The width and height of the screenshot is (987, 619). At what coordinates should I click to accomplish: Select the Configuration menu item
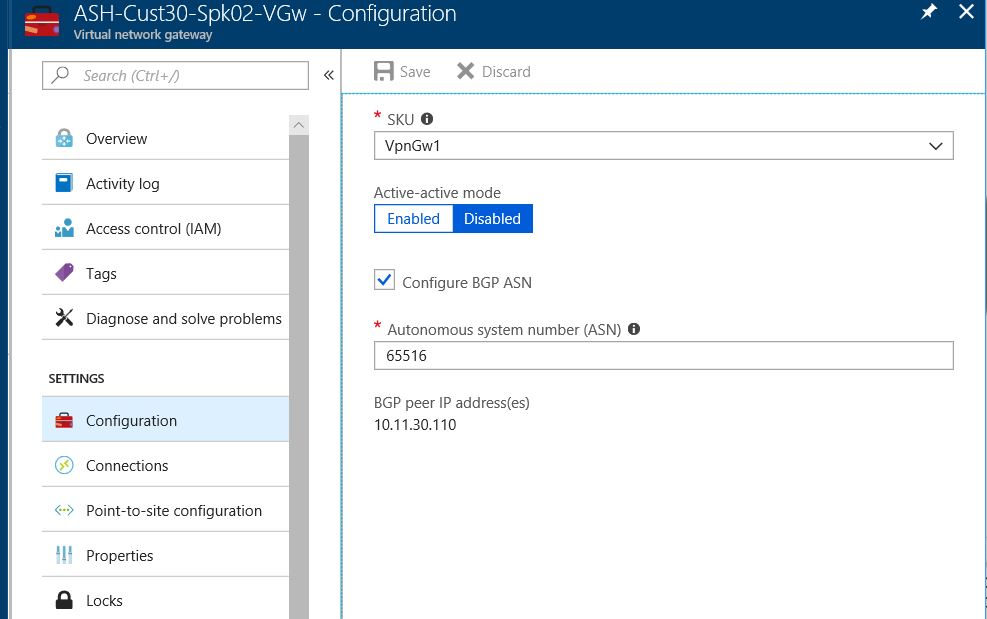point(131,420)
